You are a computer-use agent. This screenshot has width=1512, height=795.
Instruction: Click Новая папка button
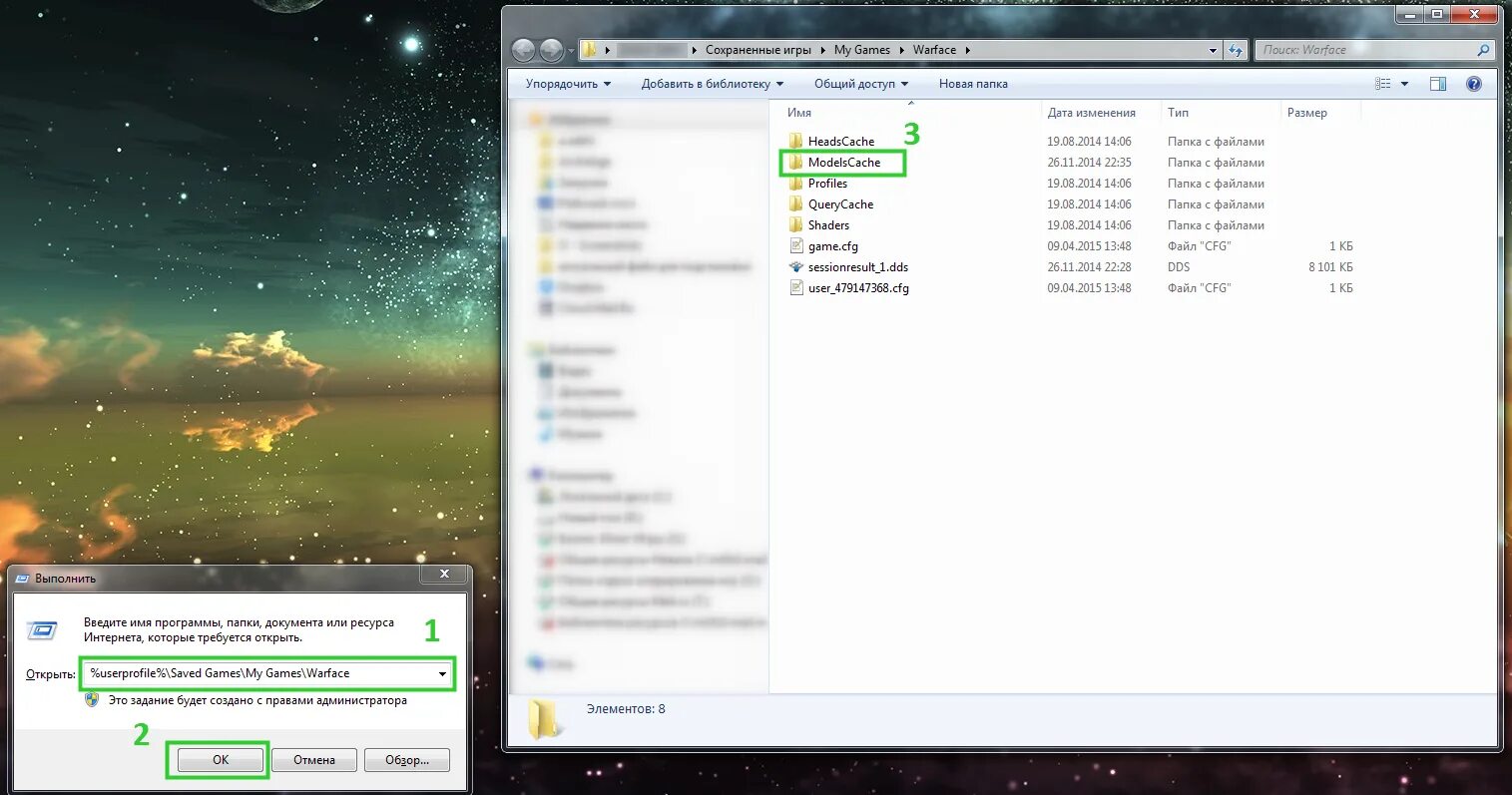[x=973, y=84]
